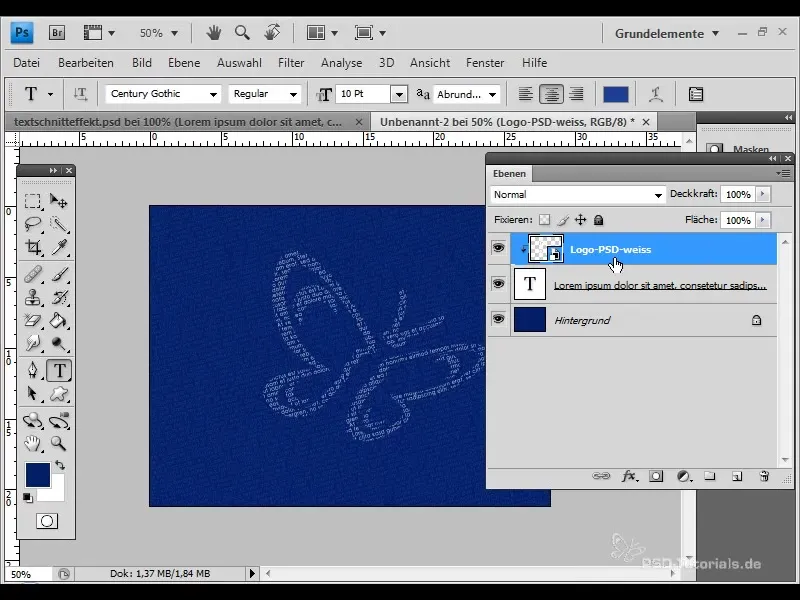Launch Adobe Bridge from top bar
The height and width of the screenshot is (600, 800).
point(57,33)
